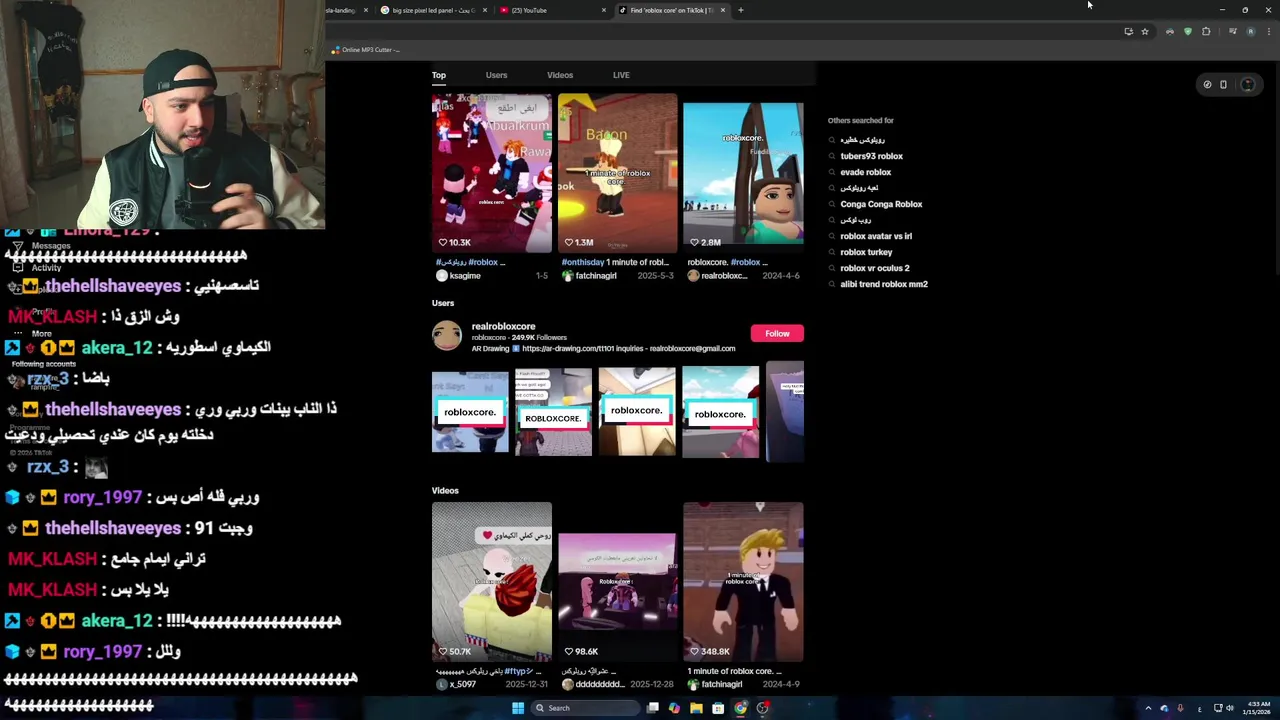Open '1 minute of roblox core' video with 1.3M likes
Image resolution: width=1280 pixels, height=720 pixels.
tap(617, 173)
